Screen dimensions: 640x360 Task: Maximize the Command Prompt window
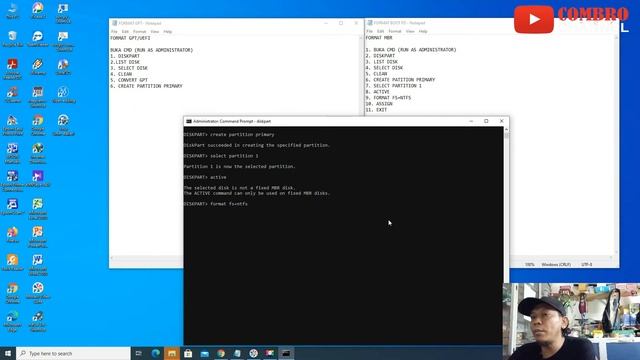tap(486, 121)
